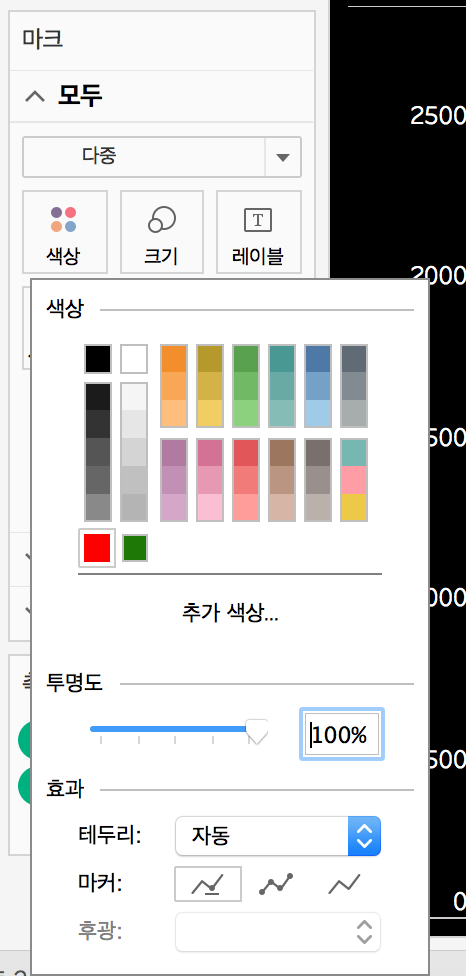This screenshot has width=466, height=976.
Task: Pick the salmon pink swatch above mustard
Action: point(354,480)
